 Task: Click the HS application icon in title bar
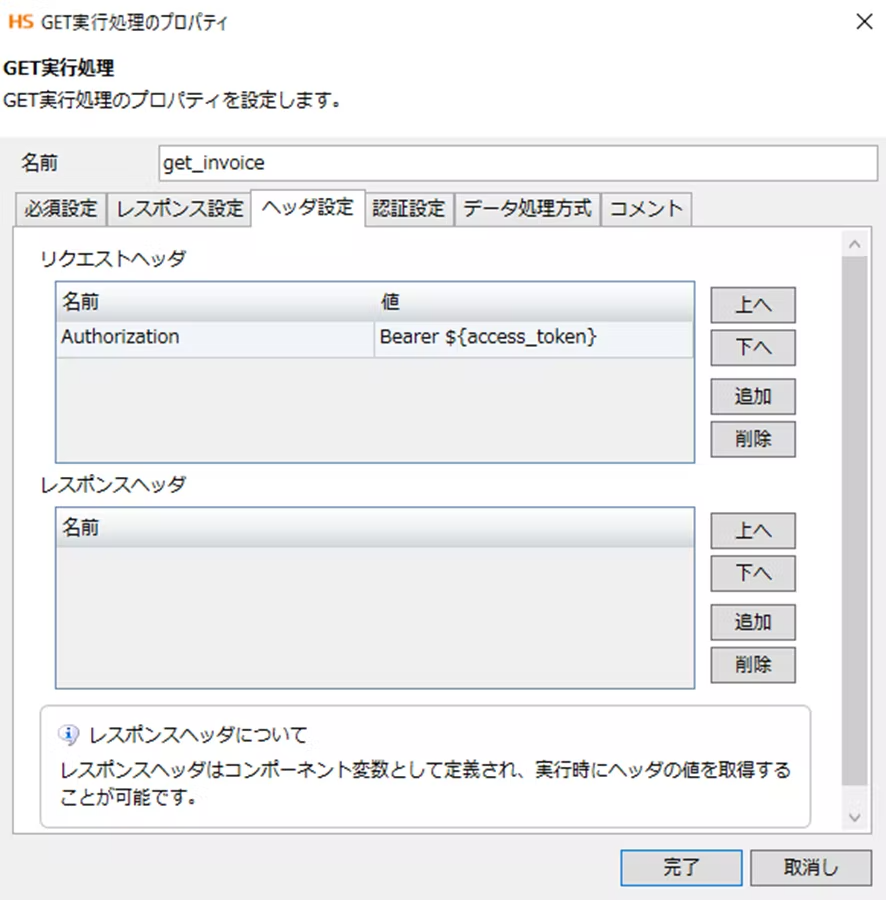[21, 22]
